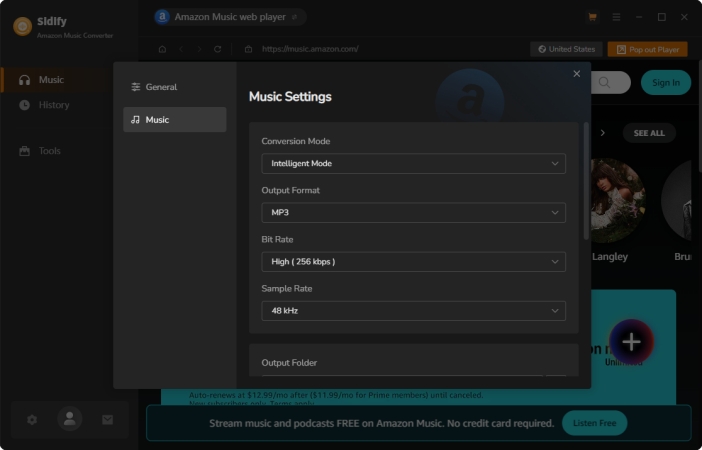Click the Amazon Music web player tab
Image resolution: width=702 pixels, height=450 pixels.
tap(230, 17)
